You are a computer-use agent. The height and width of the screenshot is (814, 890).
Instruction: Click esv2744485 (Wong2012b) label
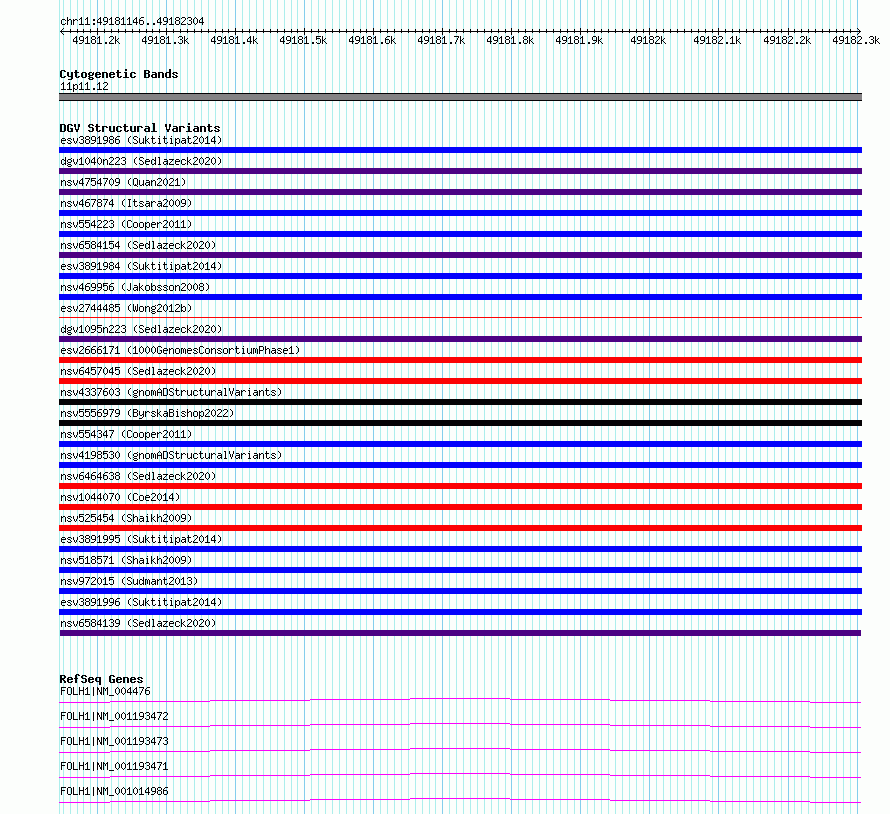(126, 308)
